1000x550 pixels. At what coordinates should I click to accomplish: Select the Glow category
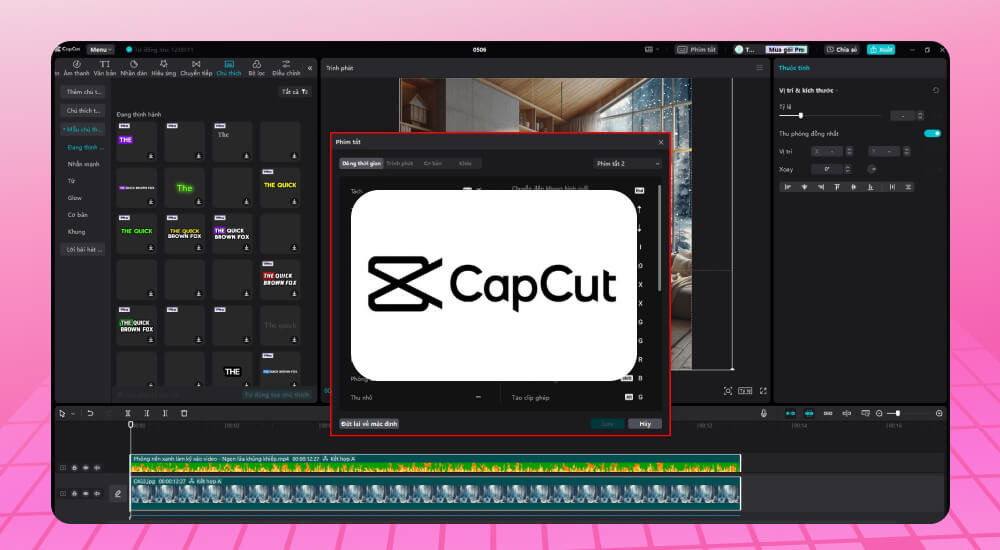[75, 198]
